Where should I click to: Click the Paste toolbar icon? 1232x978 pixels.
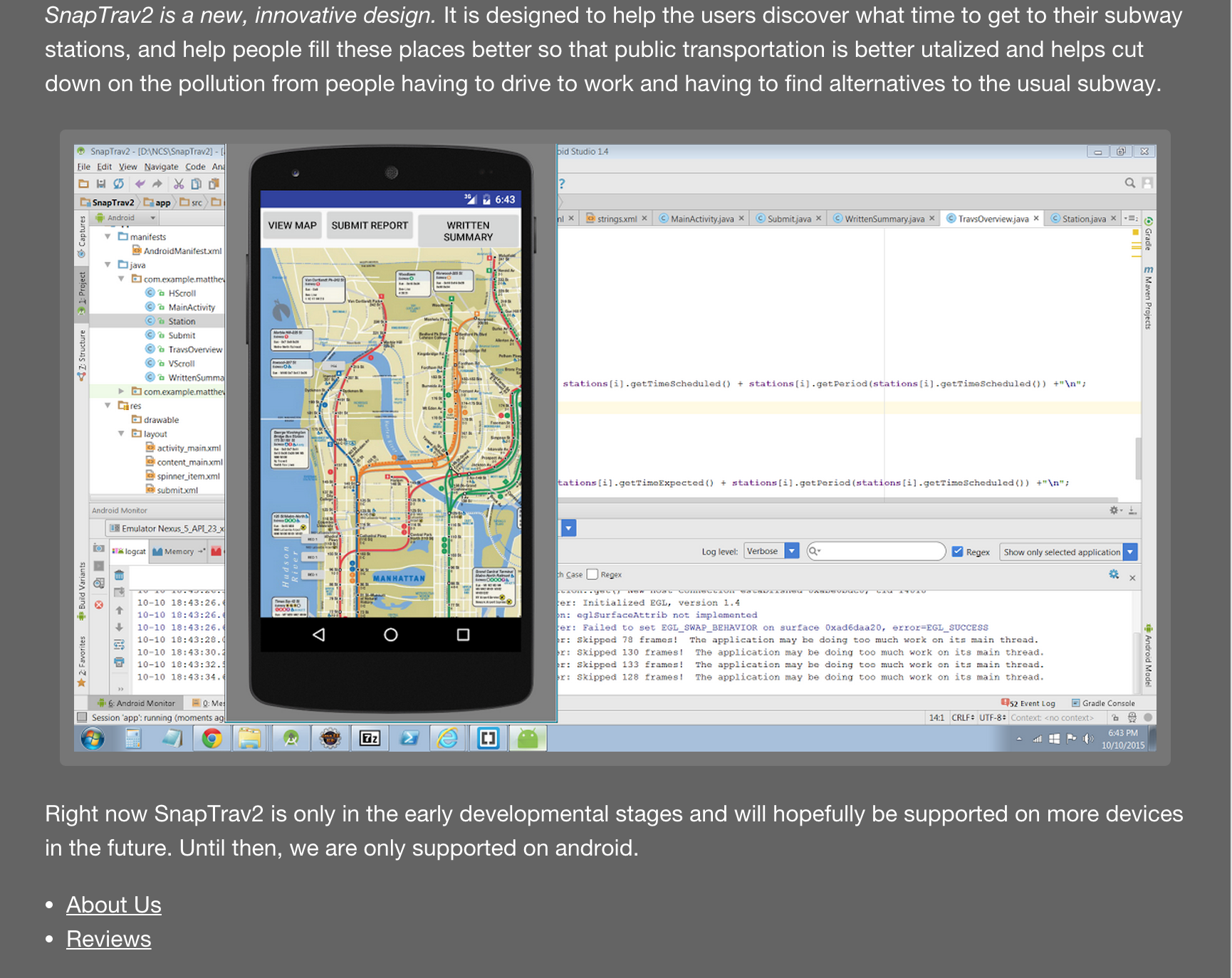click(214, 184)
